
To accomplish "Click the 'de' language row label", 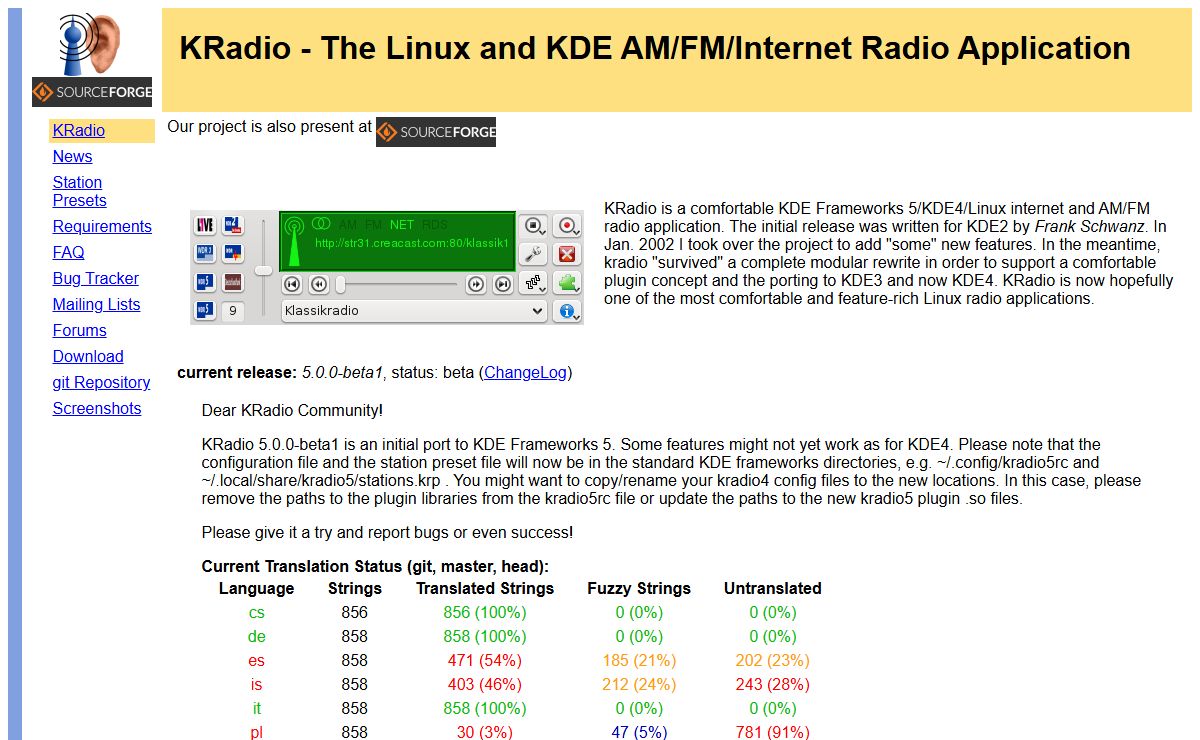I will (x=257, y=637).
